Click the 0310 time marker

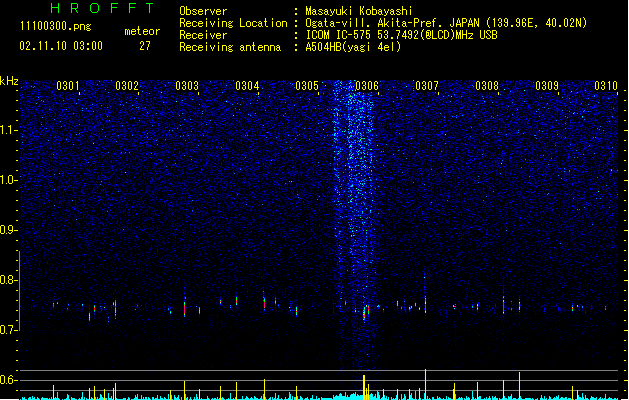coord(606,86)
